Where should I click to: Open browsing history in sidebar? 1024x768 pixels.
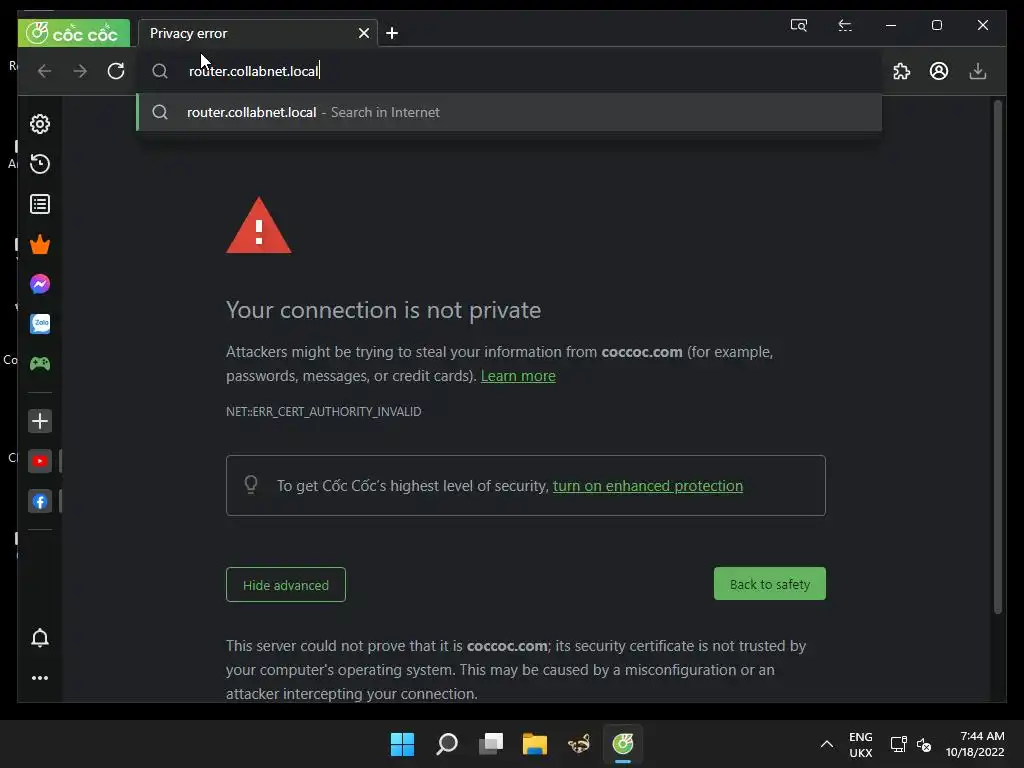[x=40, y=164]
